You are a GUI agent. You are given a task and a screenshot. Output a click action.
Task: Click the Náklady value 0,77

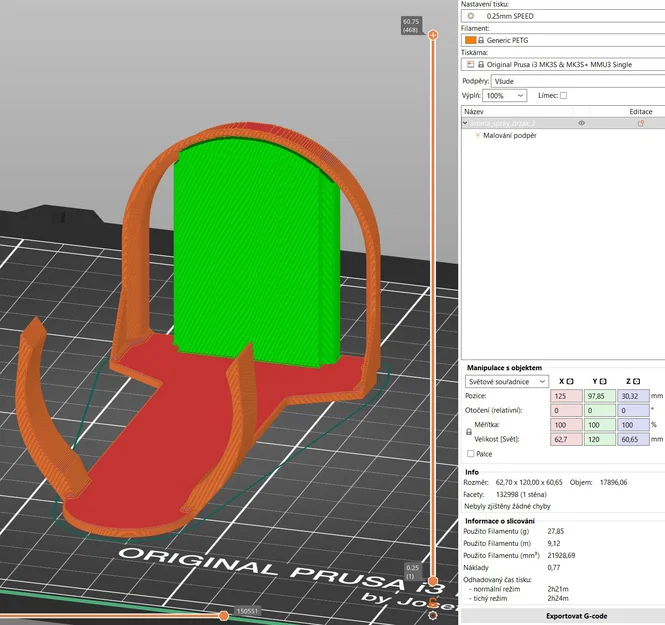554,567
